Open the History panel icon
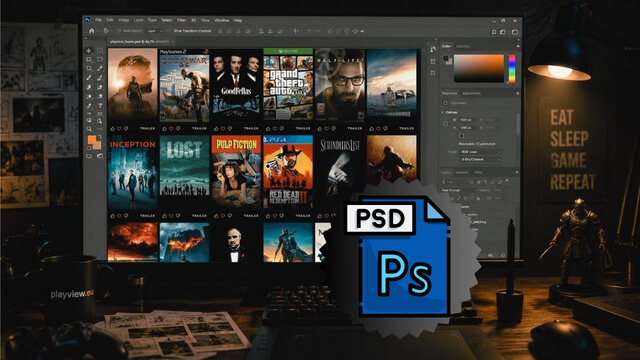Screen dimensions: 640x360 [433, 49]
